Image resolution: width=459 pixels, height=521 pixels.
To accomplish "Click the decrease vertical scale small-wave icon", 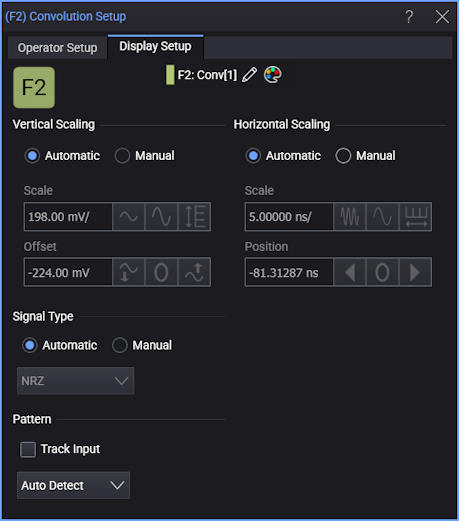I will (x=129, y=217).
